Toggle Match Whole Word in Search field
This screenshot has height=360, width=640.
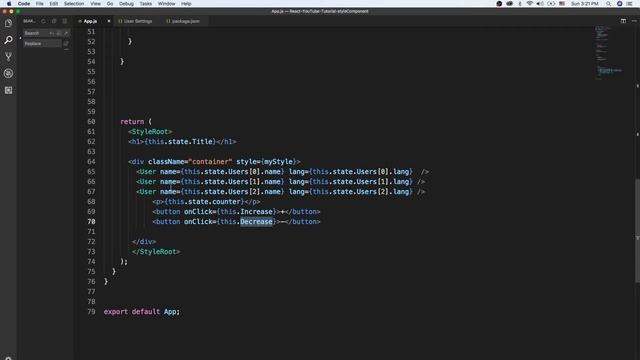pyautogui.click(x=59, y=33)
